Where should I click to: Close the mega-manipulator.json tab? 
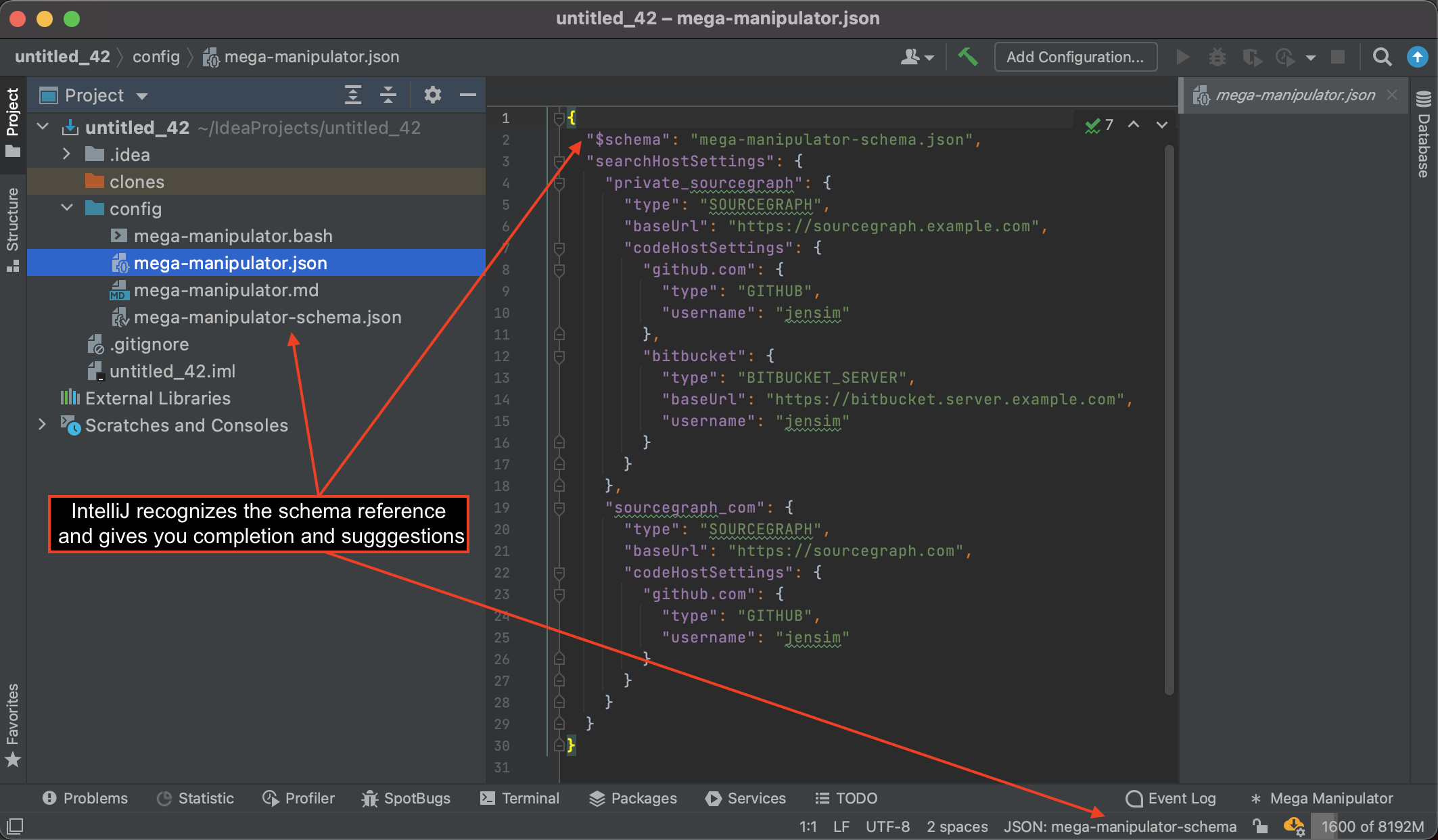coord(1392,95)
